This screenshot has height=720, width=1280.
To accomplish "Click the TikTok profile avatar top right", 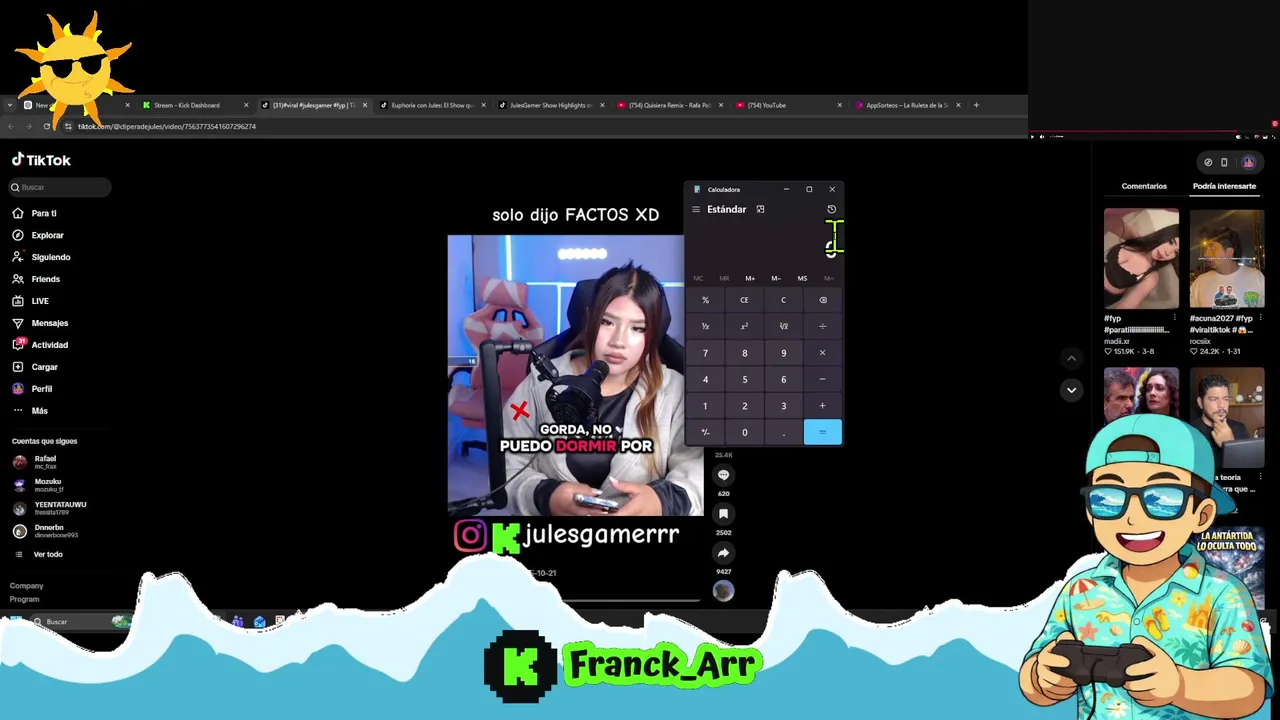I will point(1248,162).
